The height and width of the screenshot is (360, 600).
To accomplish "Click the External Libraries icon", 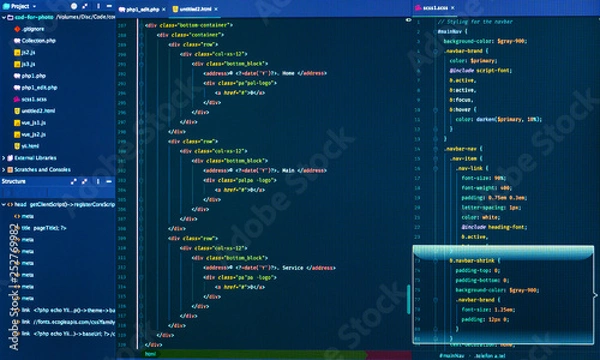I will click(x=10, y=158).
